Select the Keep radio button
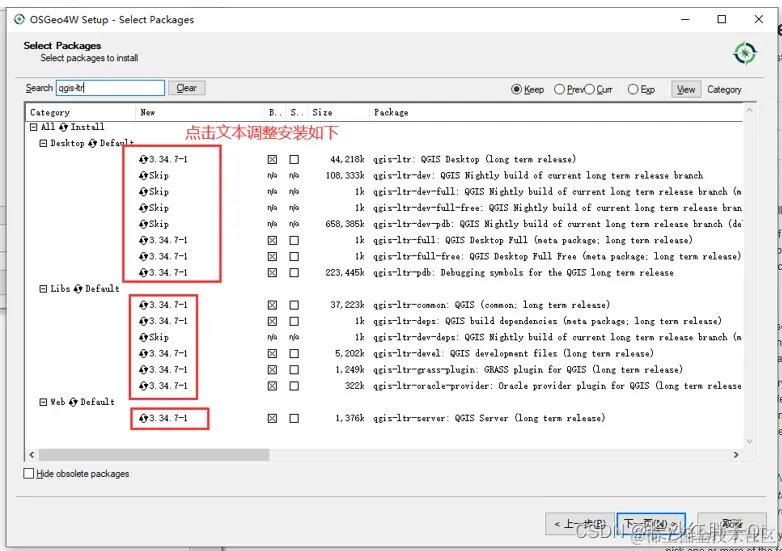This screenshot has height=551, width=782. point(516,89)
